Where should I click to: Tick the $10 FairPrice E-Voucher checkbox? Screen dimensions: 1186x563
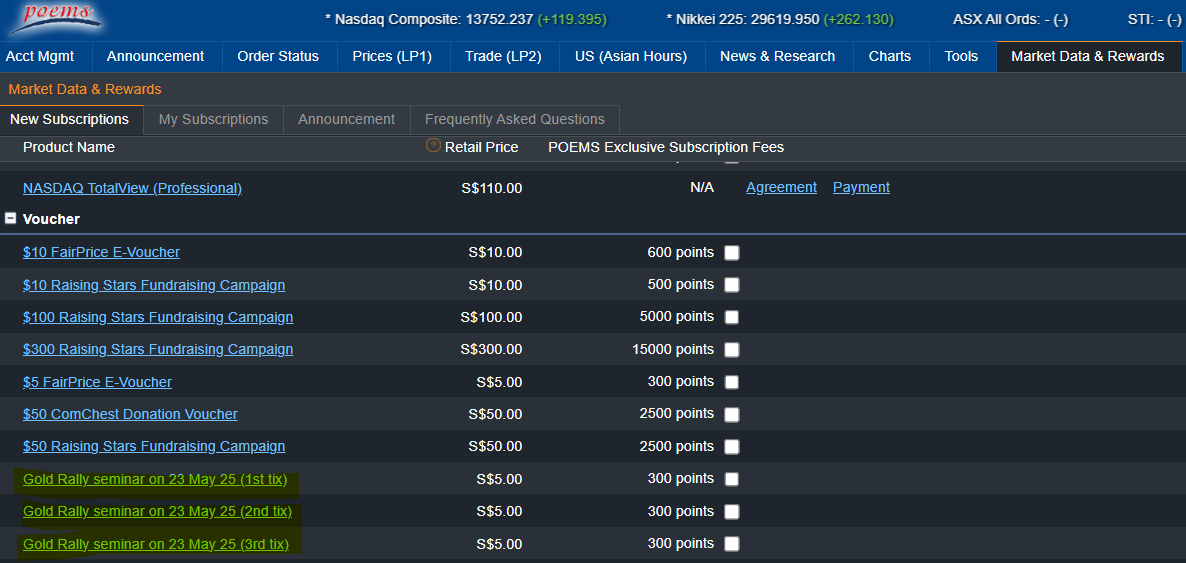(732, 253)
